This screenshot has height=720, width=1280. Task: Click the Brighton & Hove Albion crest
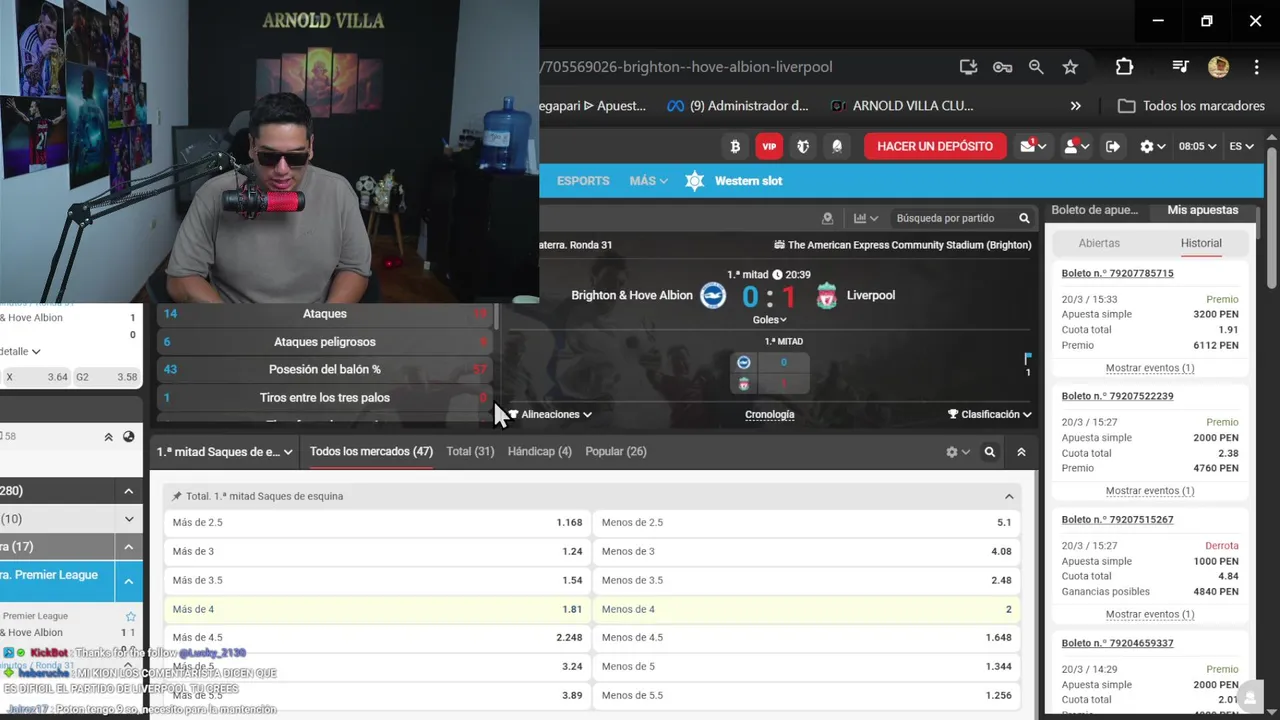coord(713,295)
